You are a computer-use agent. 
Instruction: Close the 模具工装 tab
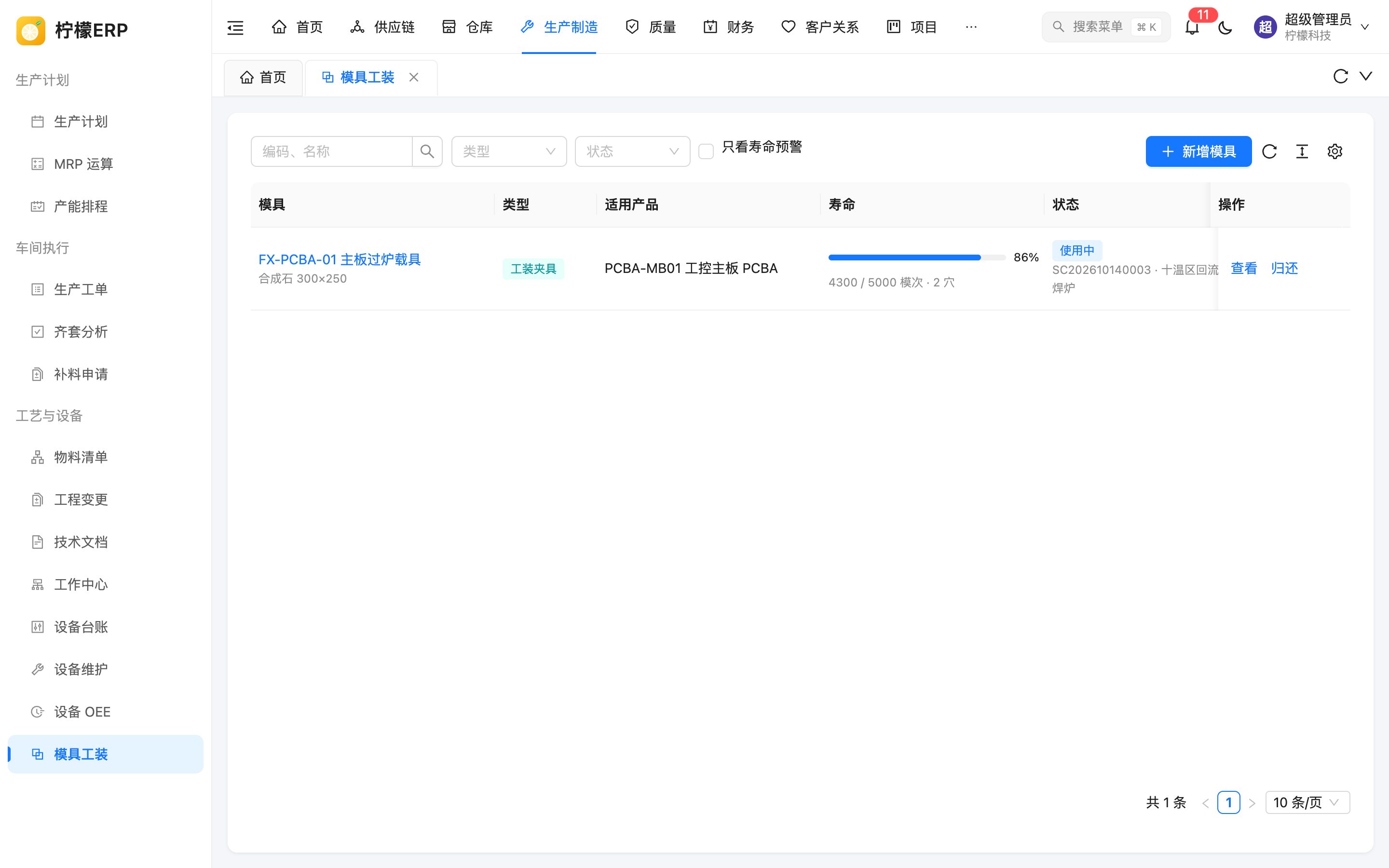[414, 78]
